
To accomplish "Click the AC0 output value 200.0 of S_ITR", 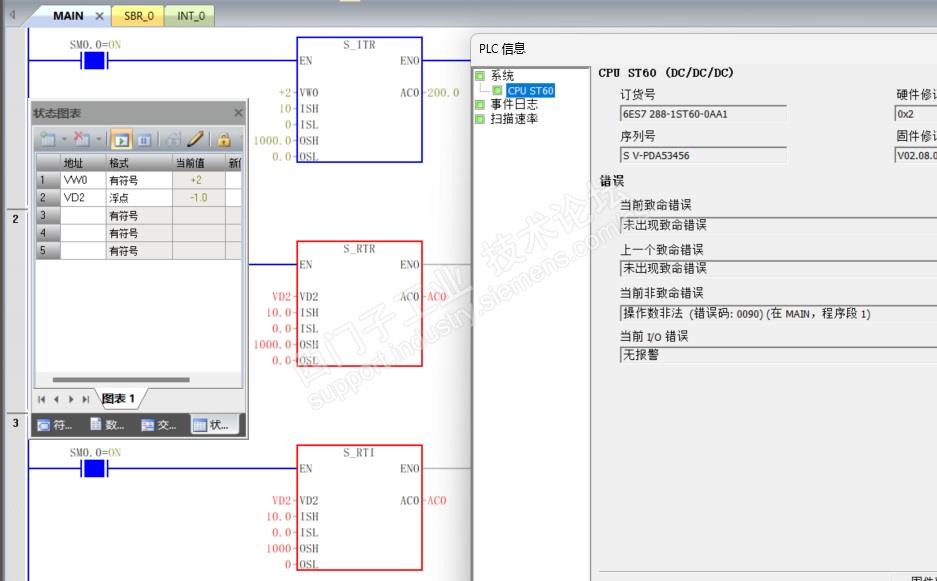I will 443,93.
